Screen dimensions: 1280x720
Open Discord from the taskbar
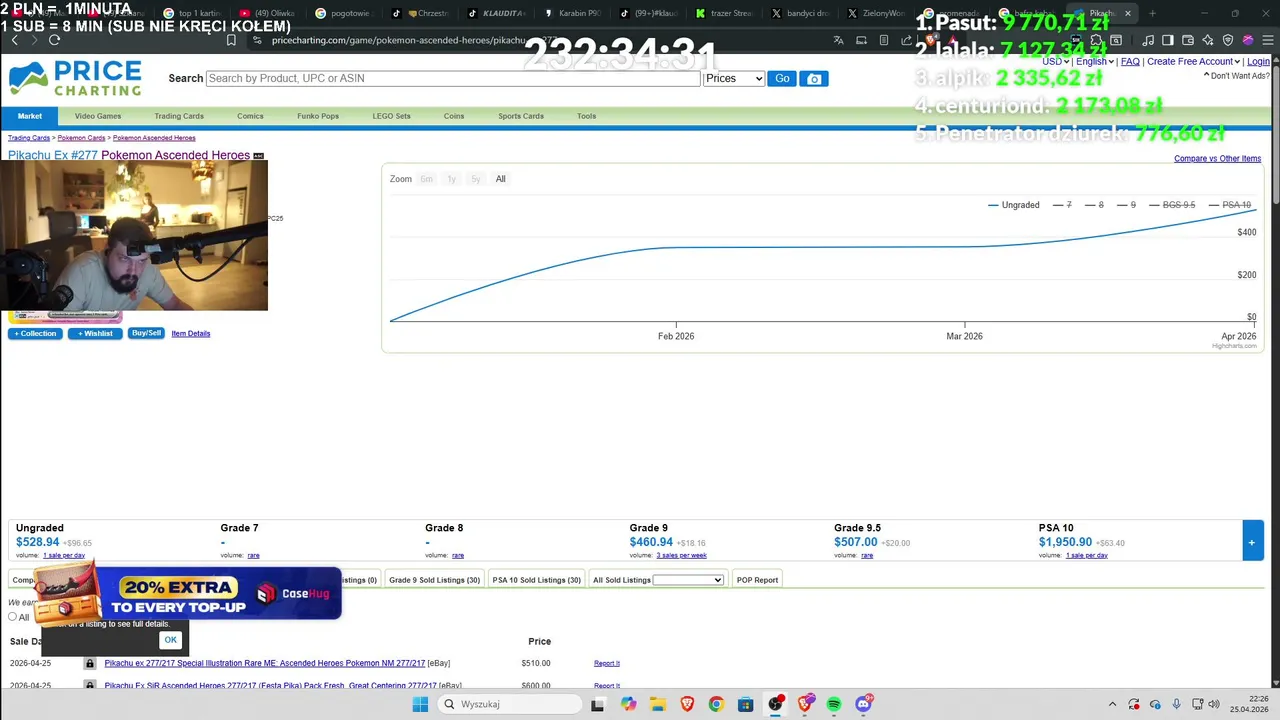[x=864, y=704]
